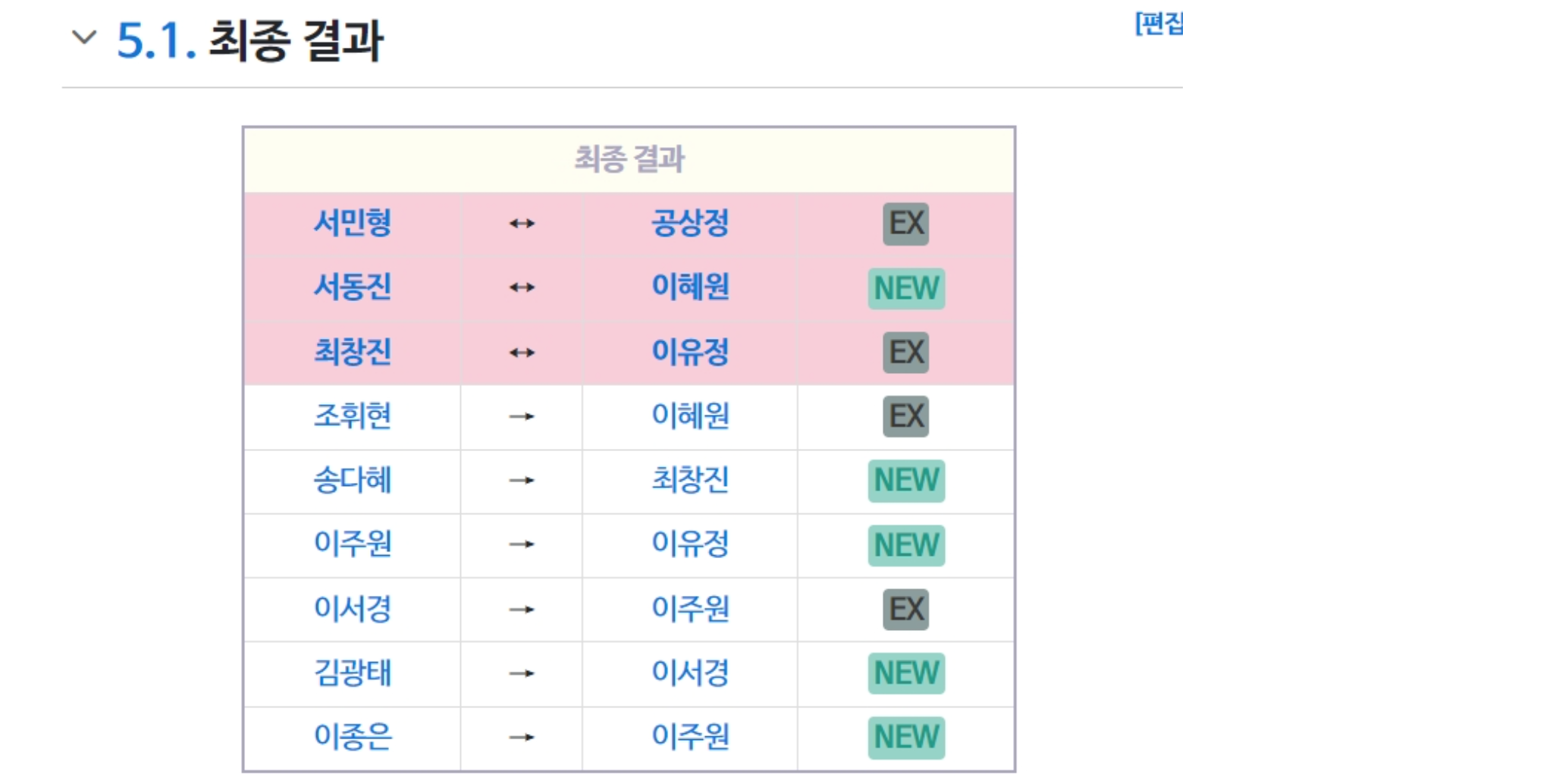The height and width of the screenshot is (784, 1559).
Task: Click the NEW badge in 김광태 row
Action: point(906,673)
